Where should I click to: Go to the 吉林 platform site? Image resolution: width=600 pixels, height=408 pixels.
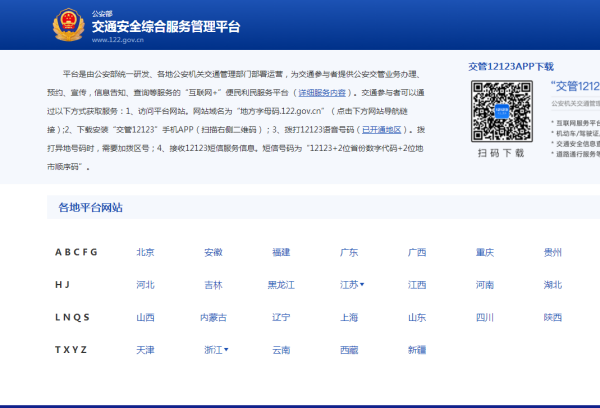pyautogui.click(x=214, y=285)
